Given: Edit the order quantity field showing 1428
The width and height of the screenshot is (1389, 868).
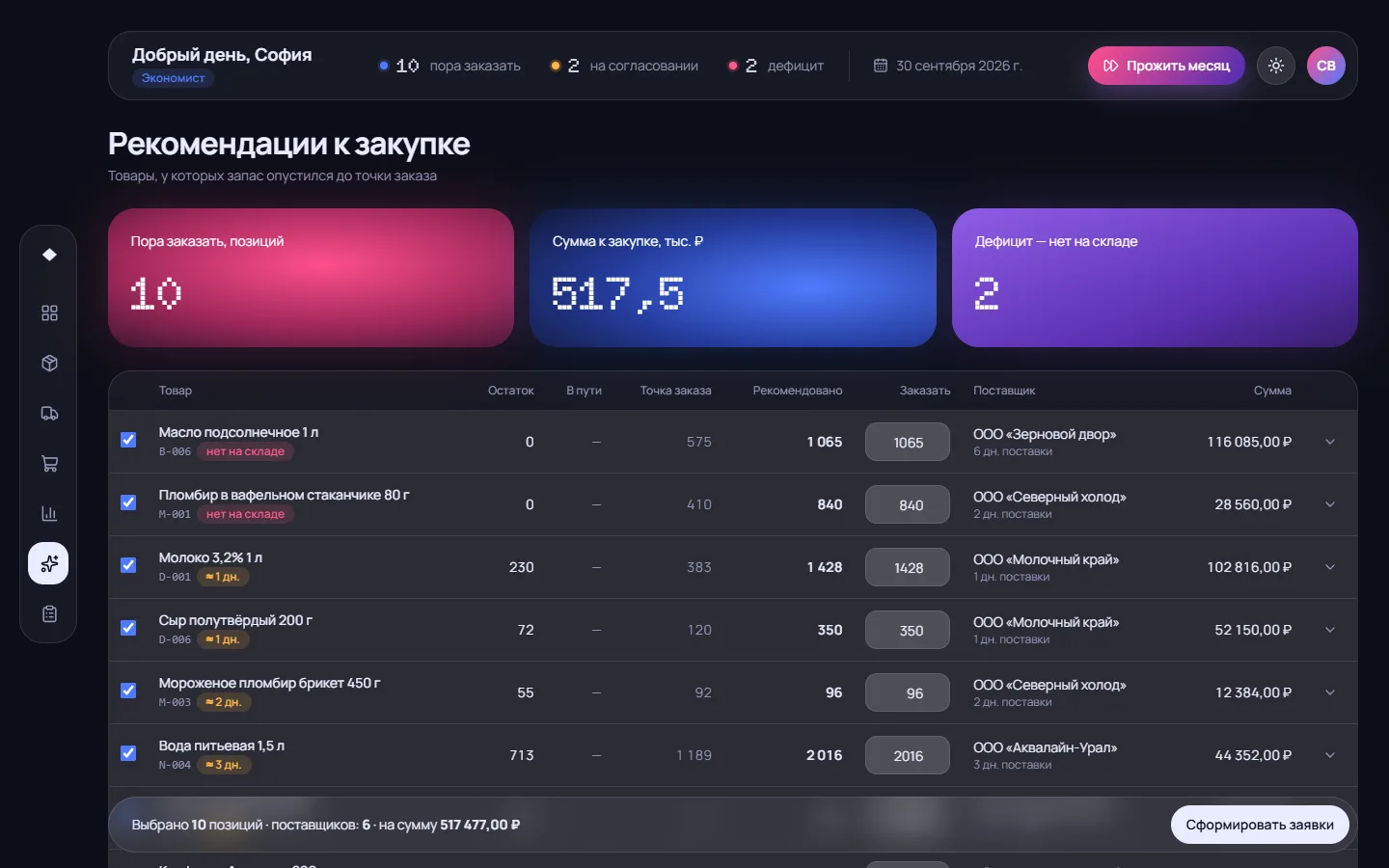Looking at the screenshot, I should [908, 567].
